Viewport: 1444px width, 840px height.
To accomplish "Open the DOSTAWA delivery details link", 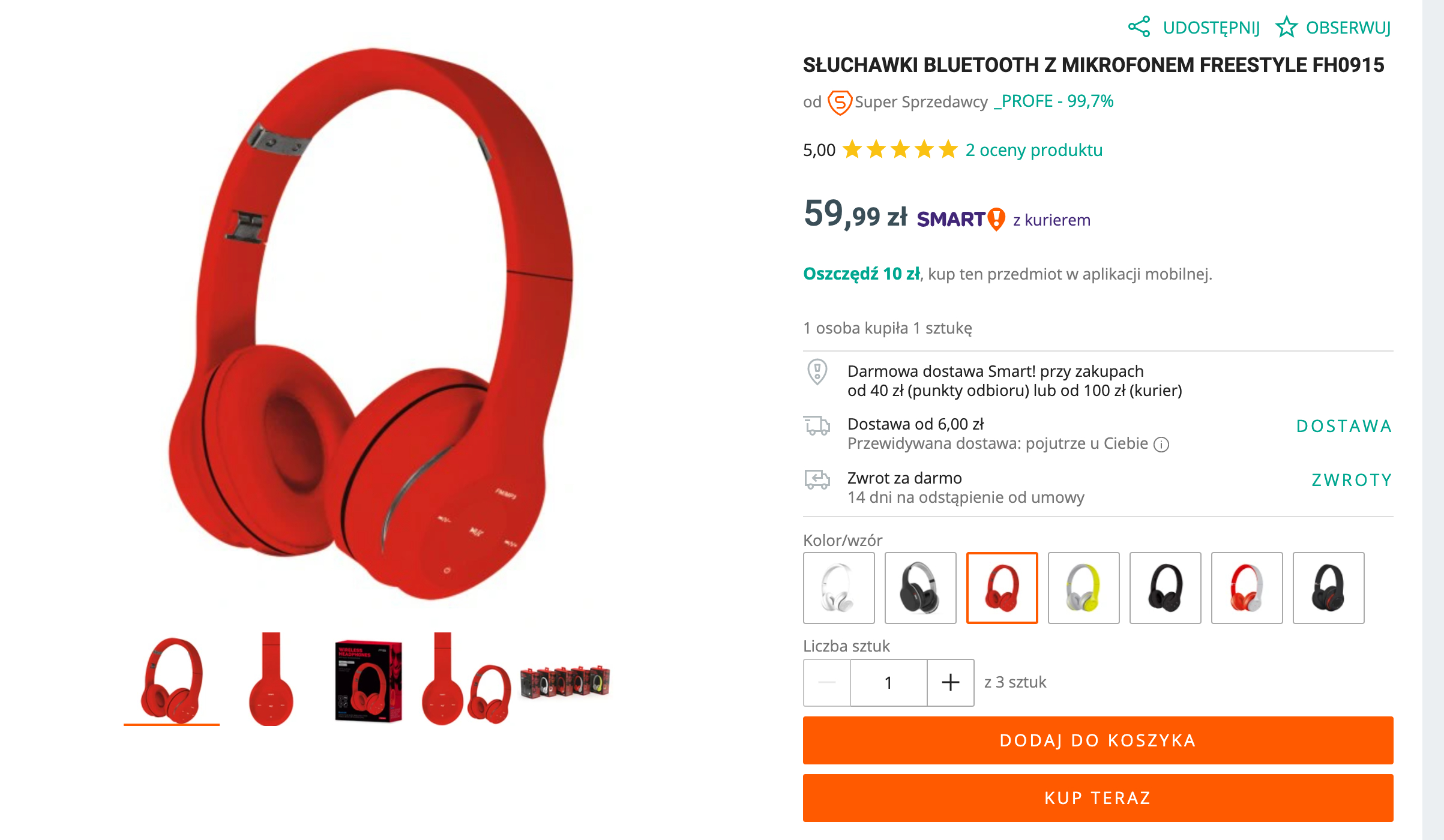I will coord(1344,426).
